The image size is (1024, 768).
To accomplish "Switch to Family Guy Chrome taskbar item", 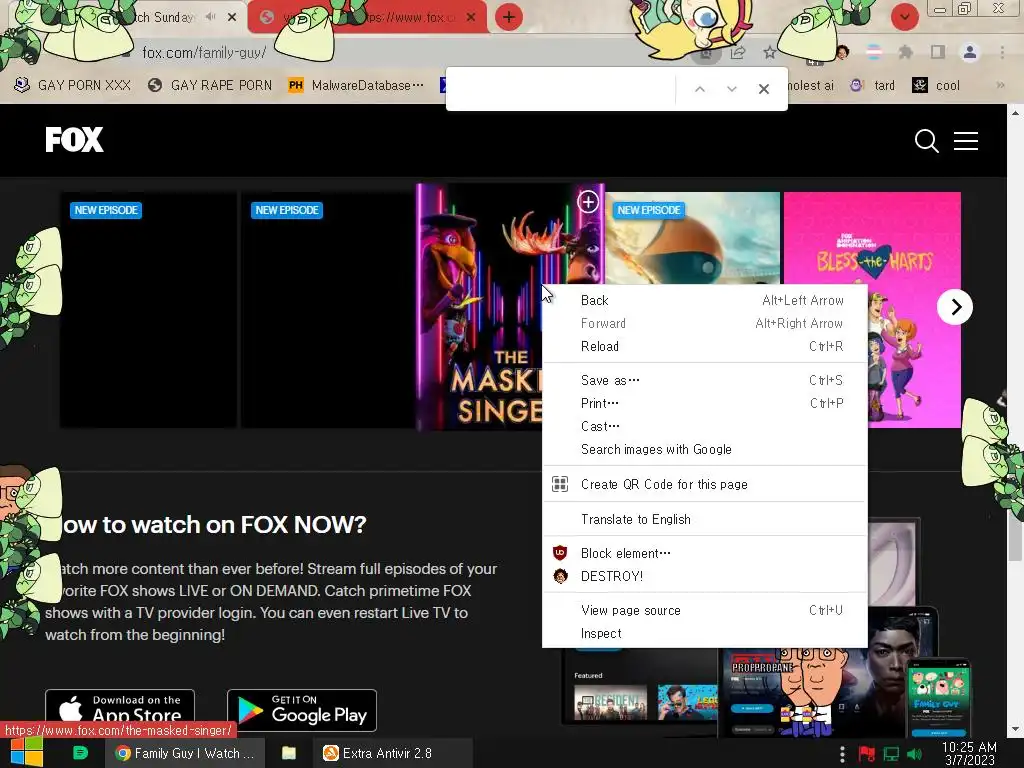I will click(x=185, y=753).
